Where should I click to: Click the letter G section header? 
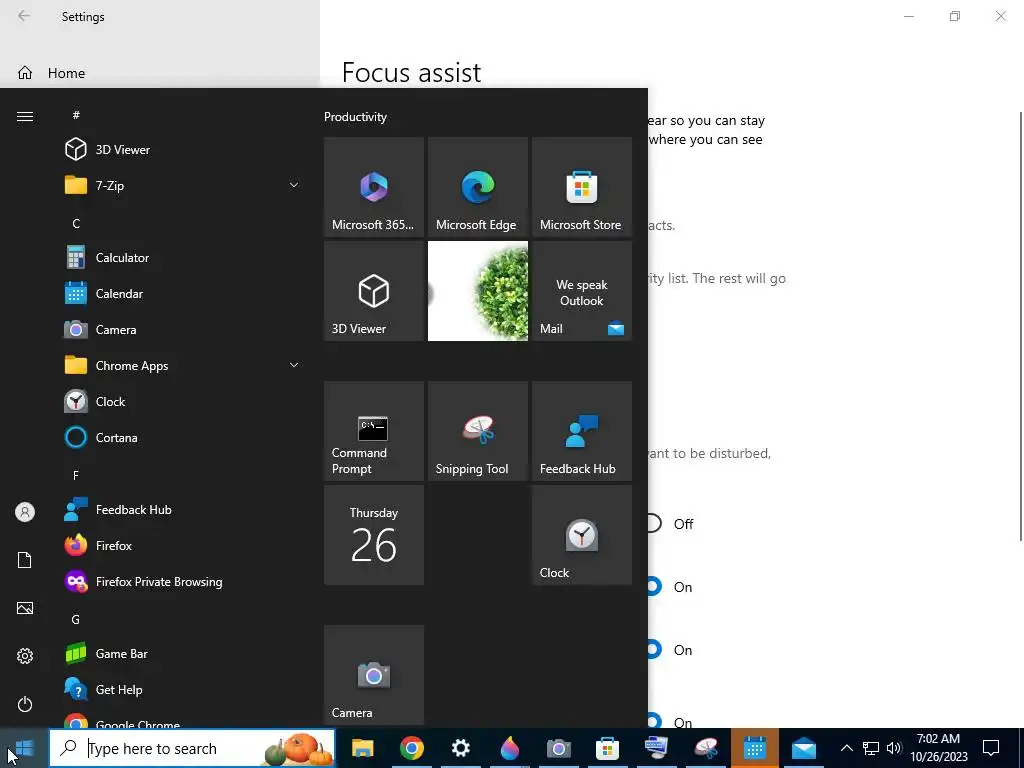(x=76, y=619)
